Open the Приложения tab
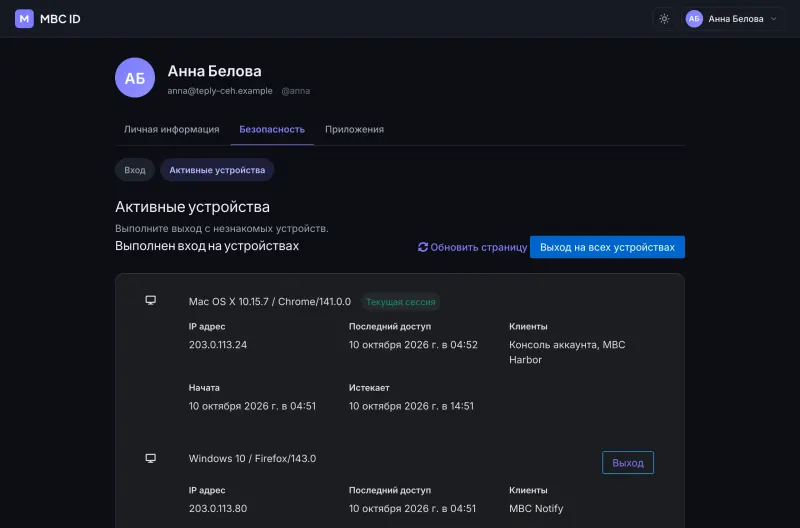This screenshot has height=528, width=800. 355,130
